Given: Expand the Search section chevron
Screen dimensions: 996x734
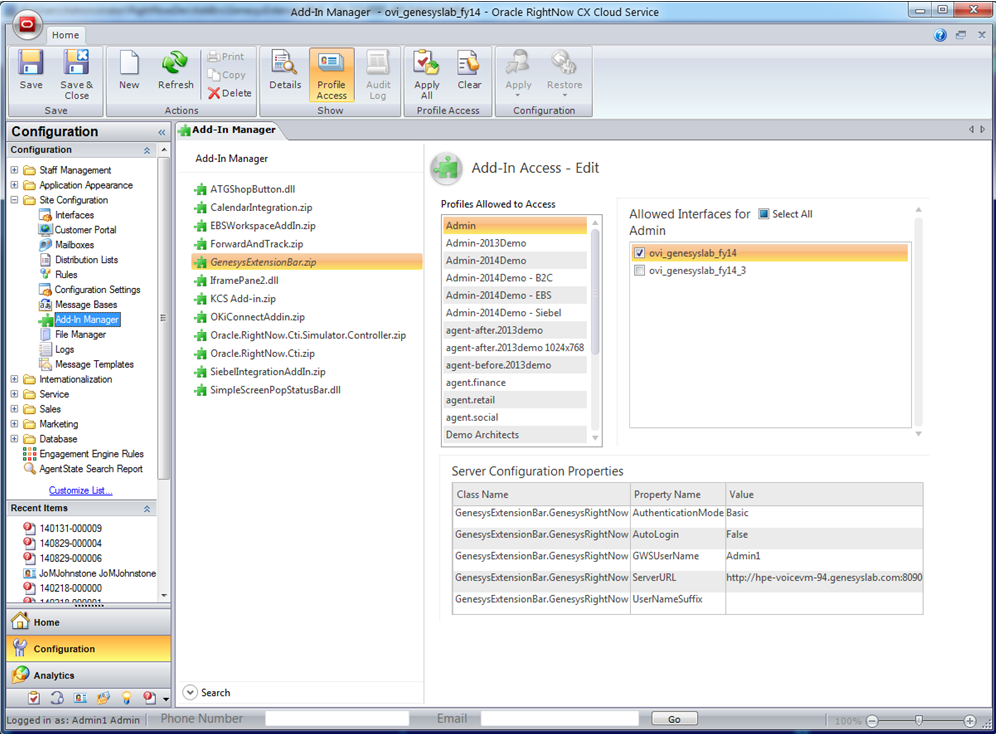Looking at the screenshot, I should coord(191,692).
